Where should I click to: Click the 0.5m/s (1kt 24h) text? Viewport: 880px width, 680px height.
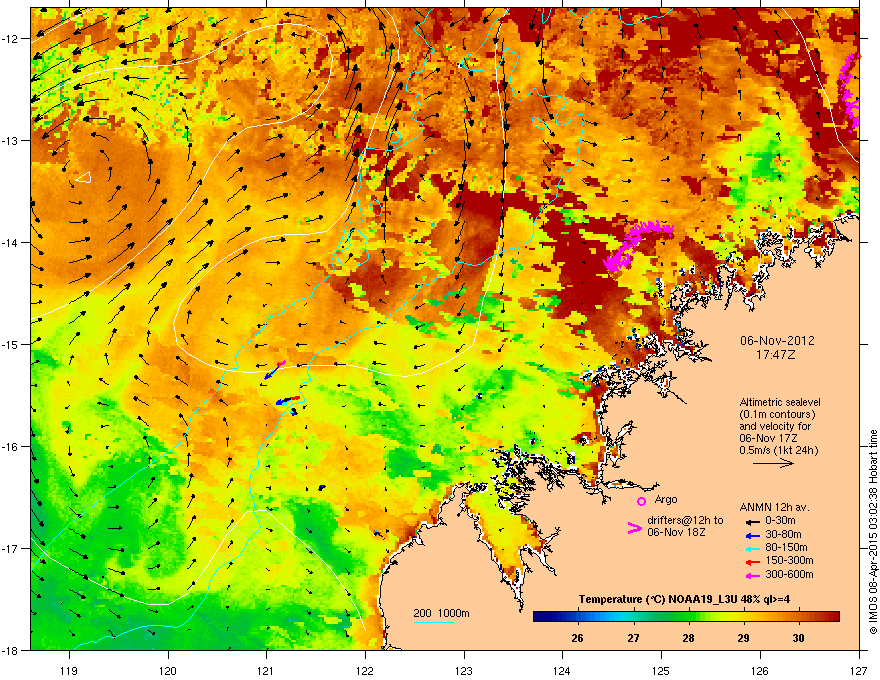778,451
